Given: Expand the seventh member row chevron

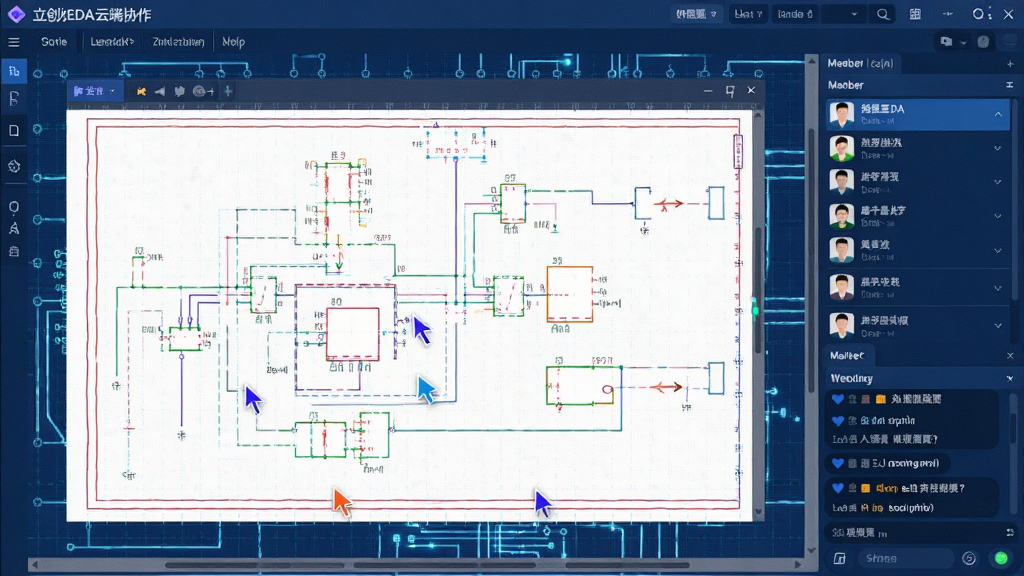Looking at the screenshot, I should coord(998,325).
